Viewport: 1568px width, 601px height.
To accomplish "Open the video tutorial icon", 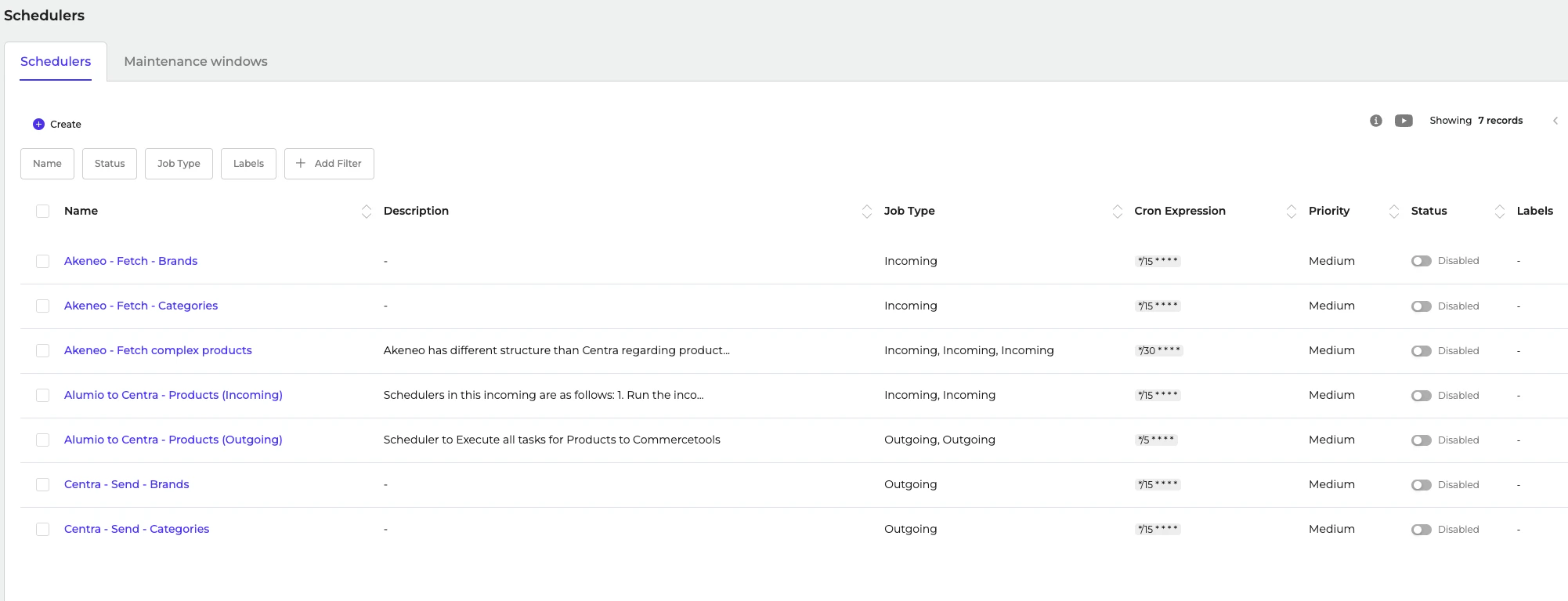I will click(x=1404, y=121).
